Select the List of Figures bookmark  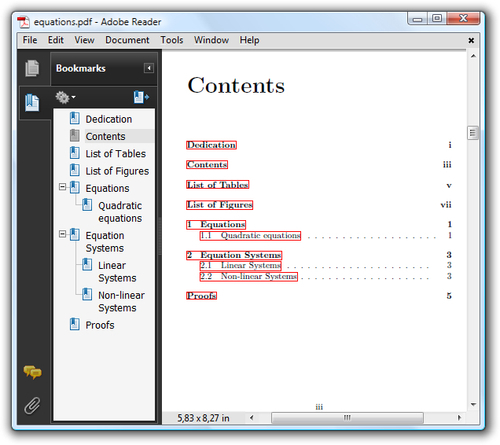pyautogui.click(x=117, y=171)
